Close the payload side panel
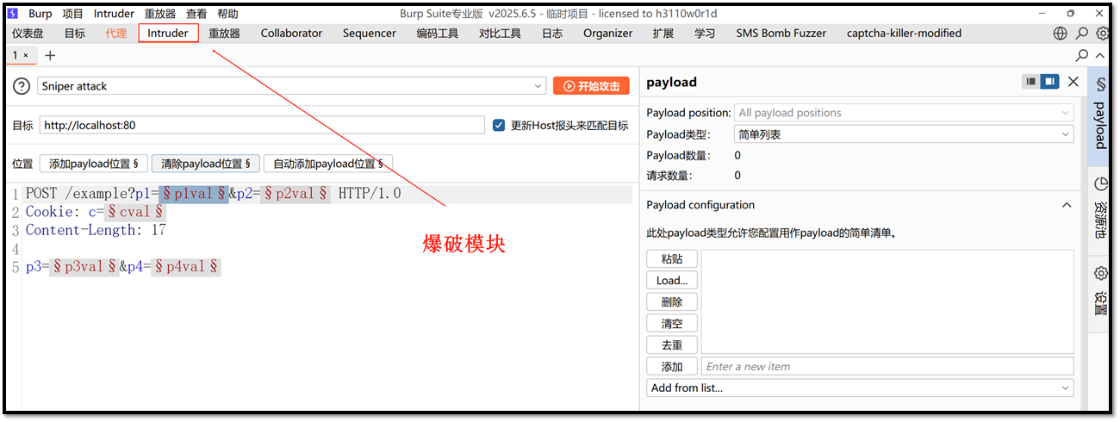This screenshot has width=1120, height=422. coord(1073,82)
